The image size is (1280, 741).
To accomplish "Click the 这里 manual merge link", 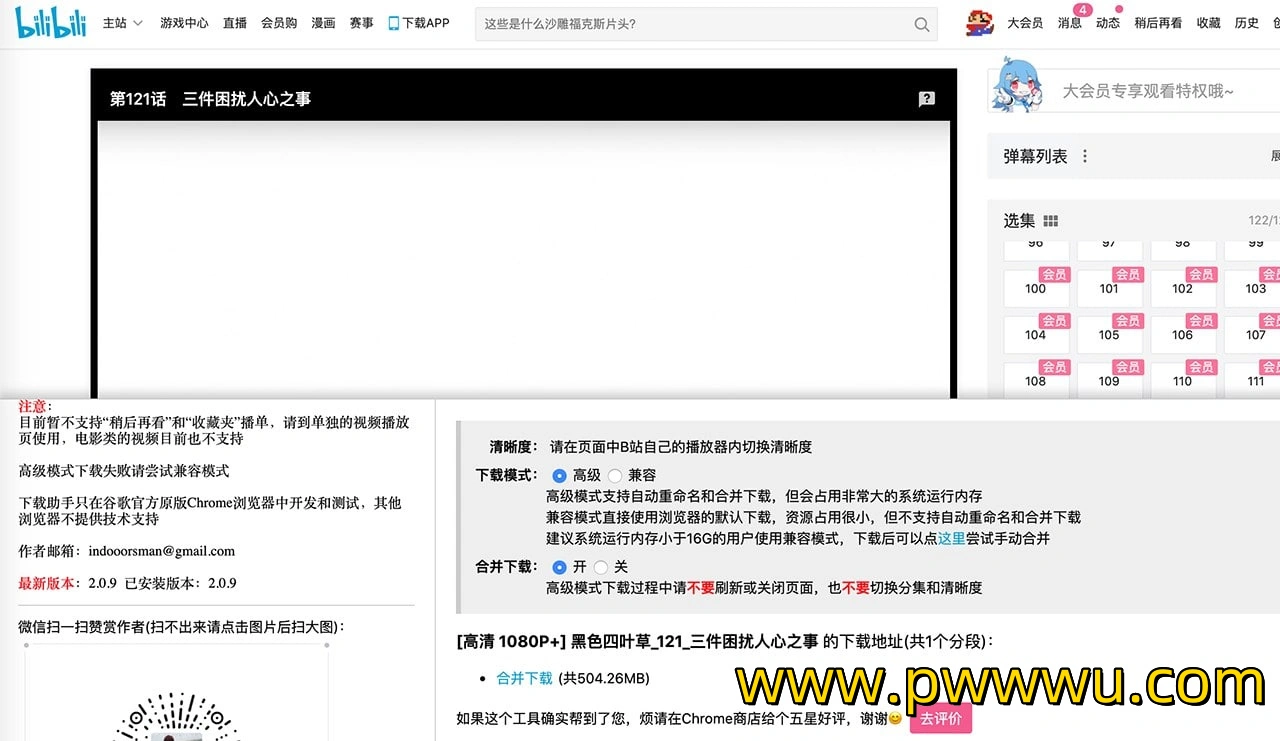I will [951, 538].
